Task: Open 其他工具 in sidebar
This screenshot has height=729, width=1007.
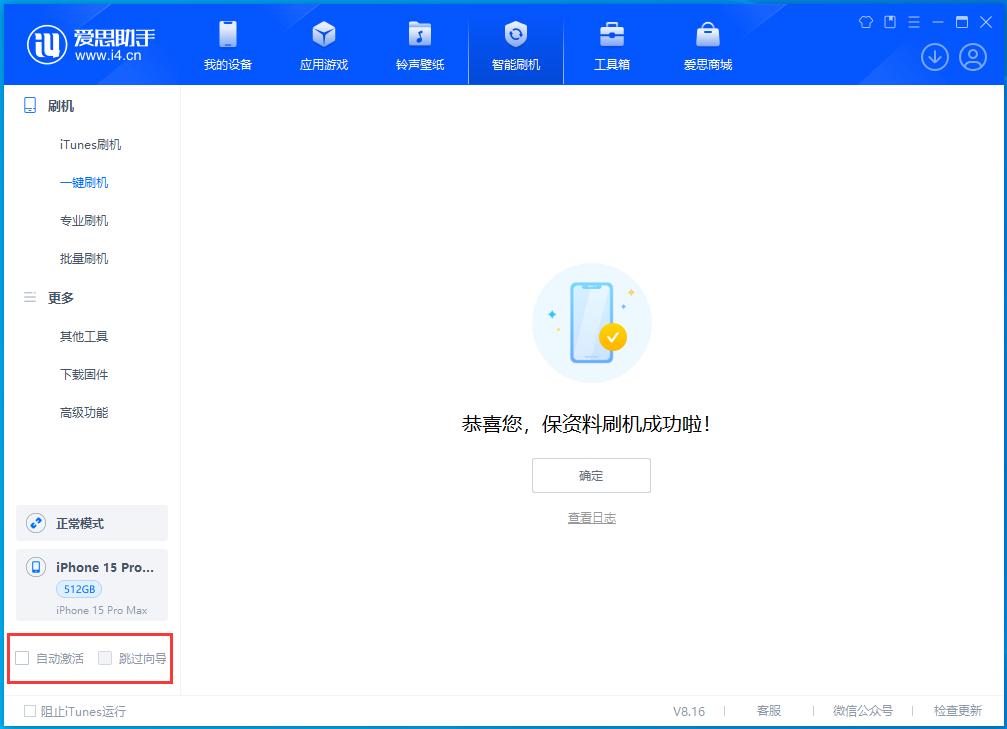Action: coord(84,336)
